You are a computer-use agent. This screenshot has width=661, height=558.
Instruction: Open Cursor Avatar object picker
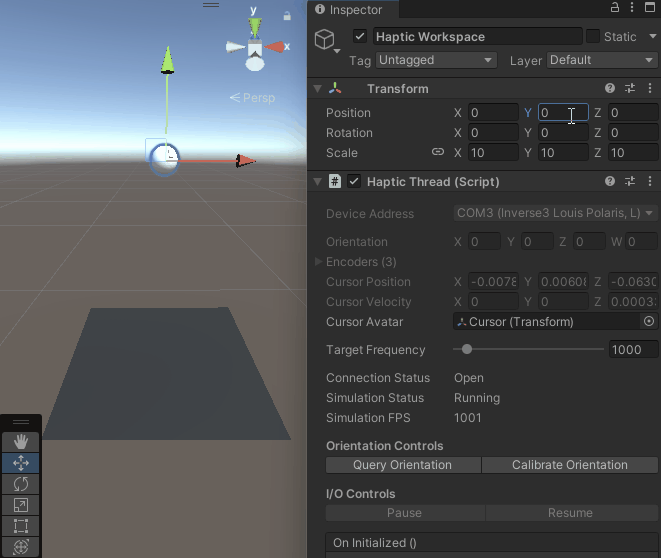649,322
